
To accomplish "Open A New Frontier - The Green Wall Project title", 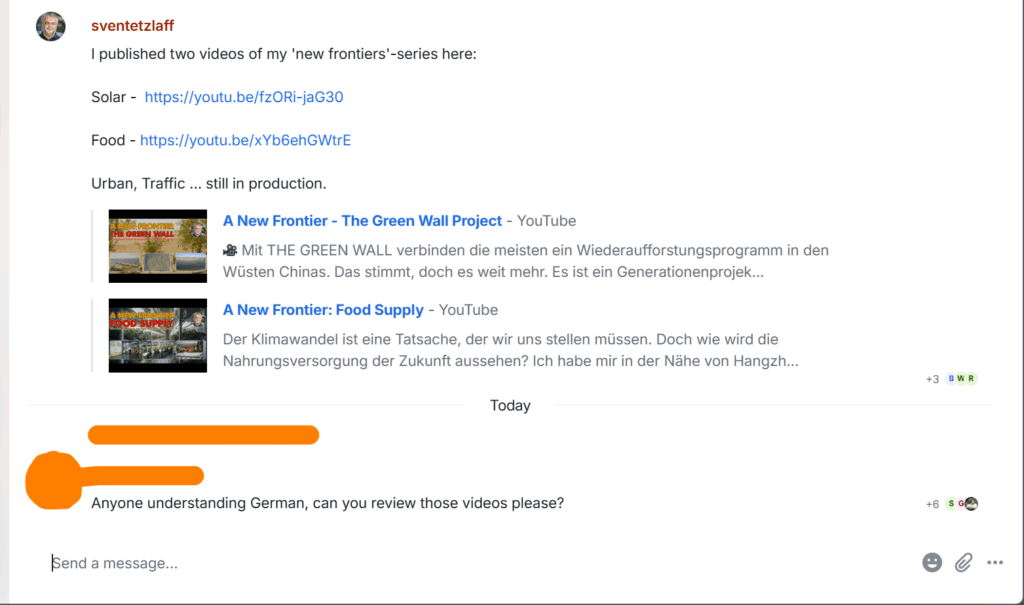I will pos(362,221).
